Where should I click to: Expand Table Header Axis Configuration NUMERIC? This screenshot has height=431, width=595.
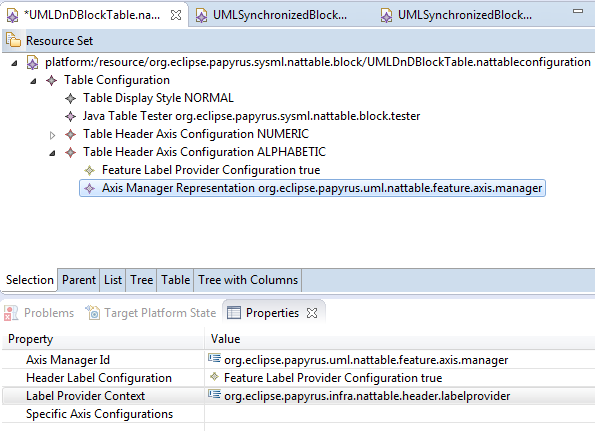[52, 135]
